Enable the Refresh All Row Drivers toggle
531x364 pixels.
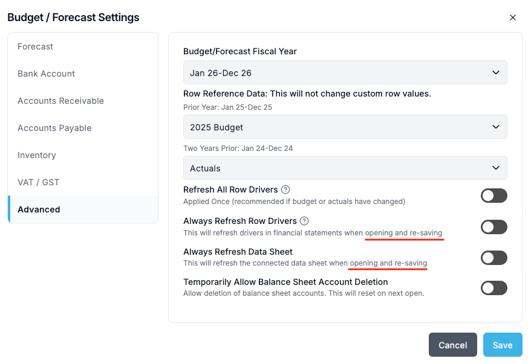pyautogui.click(x=494, y=196)
